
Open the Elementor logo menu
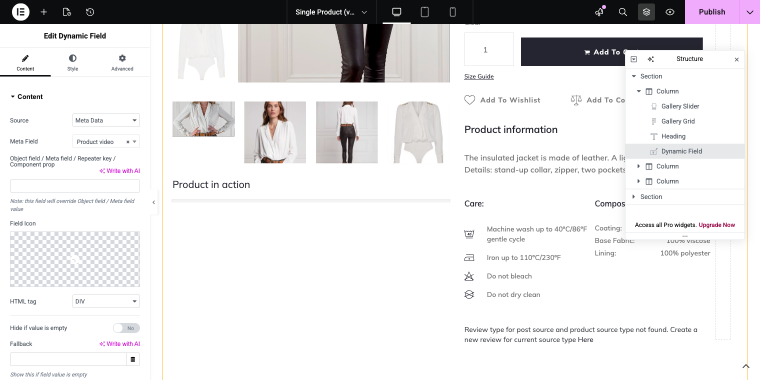20,12
